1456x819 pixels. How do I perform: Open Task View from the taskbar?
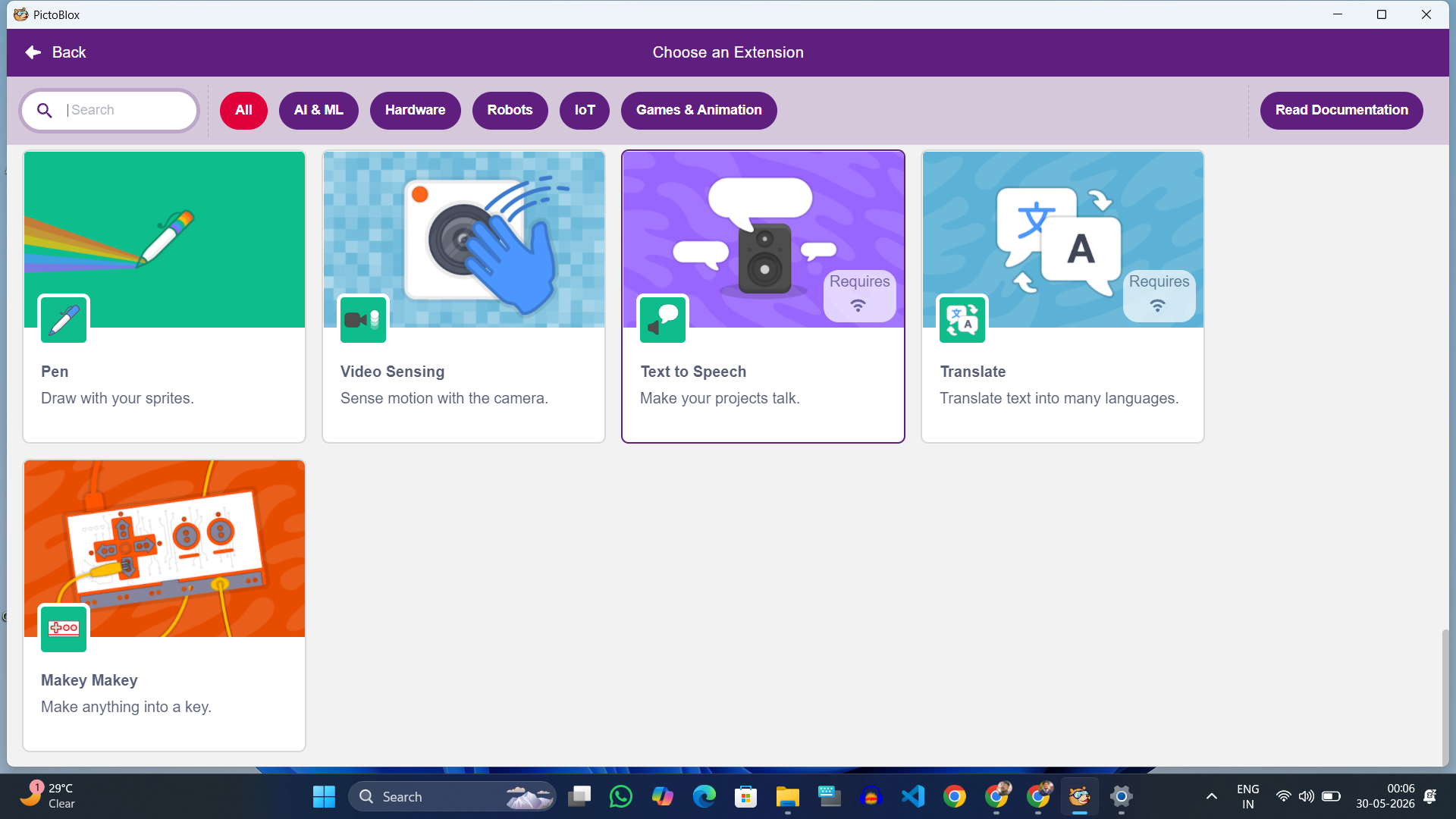580,796
